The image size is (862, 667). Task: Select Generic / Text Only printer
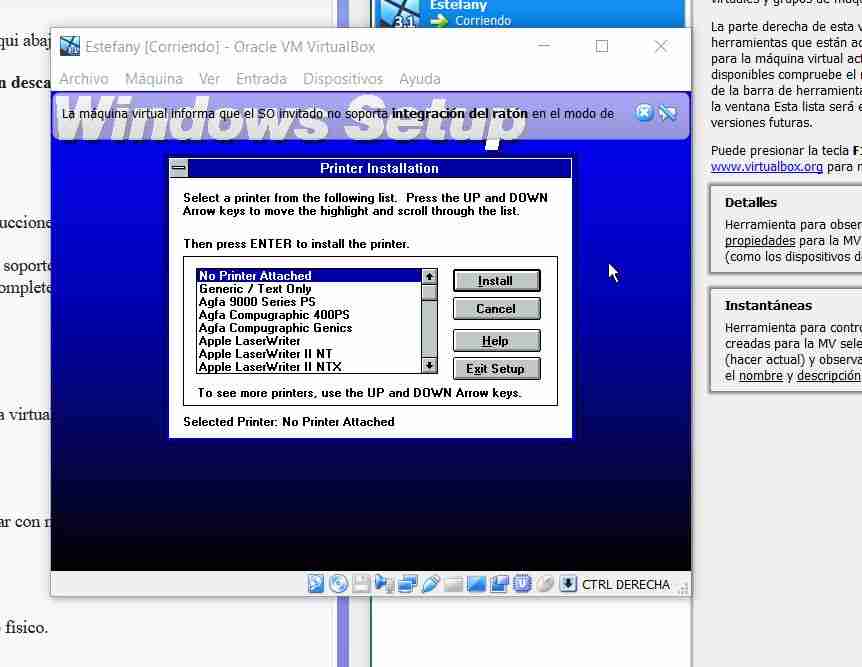click(x=255, y=289)
